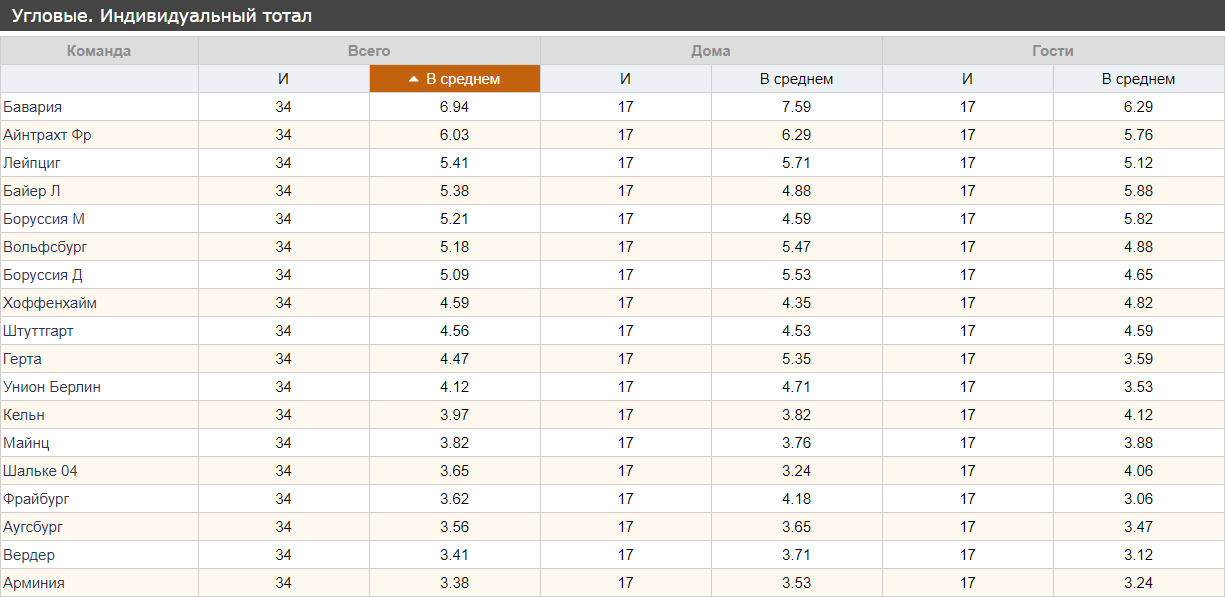Sort by В среднем under Гости
Screen dimensions: 1225x597
coord(1139,79)
